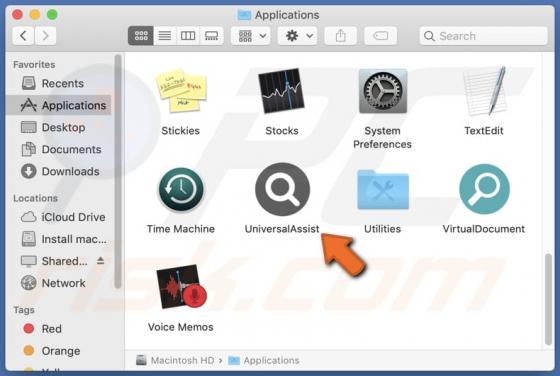
Task: Switch to column view
Action: (x=188, y=36)
